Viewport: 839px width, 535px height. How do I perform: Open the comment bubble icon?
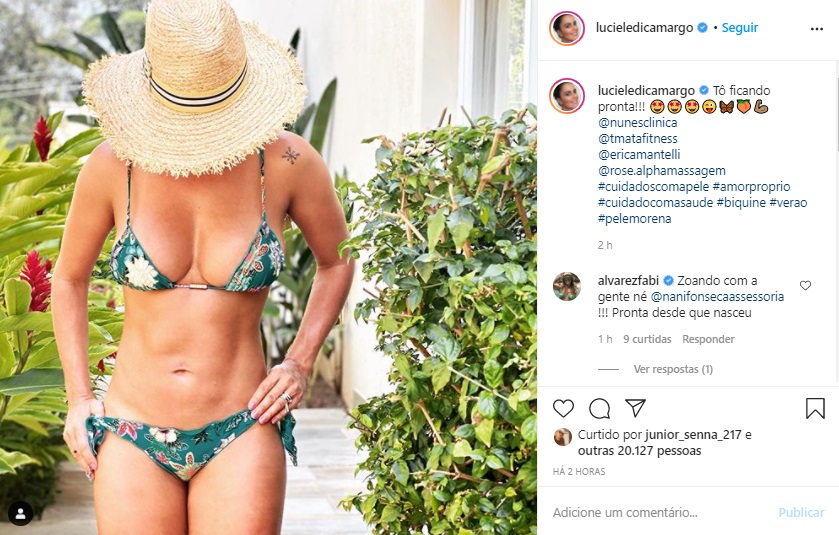(599, 409)
